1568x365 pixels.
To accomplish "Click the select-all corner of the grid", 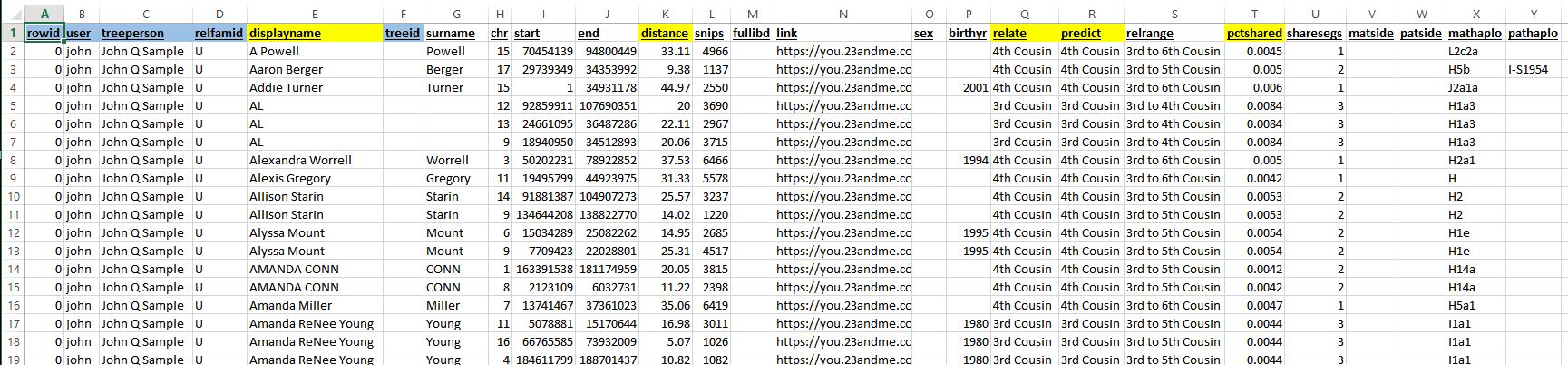I will tap(13, 14).
